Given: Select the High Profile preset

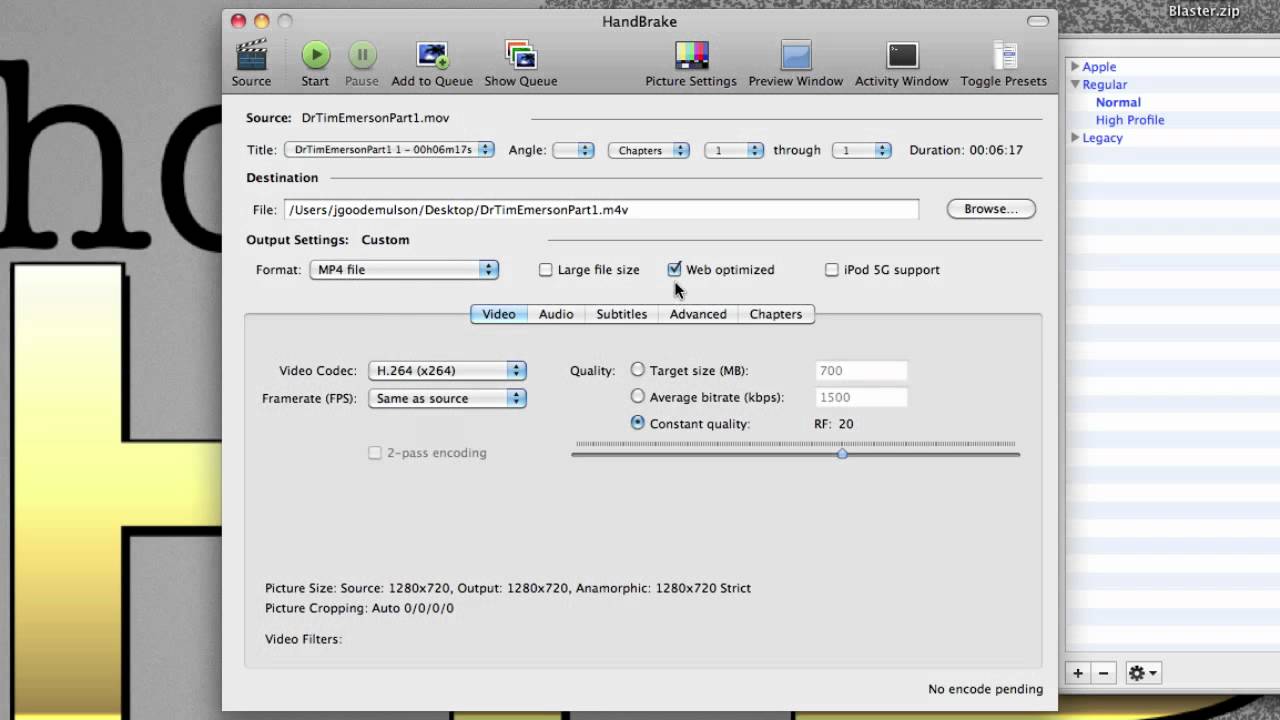Looking at the screenshot, I should click(x=1130, y=120).
